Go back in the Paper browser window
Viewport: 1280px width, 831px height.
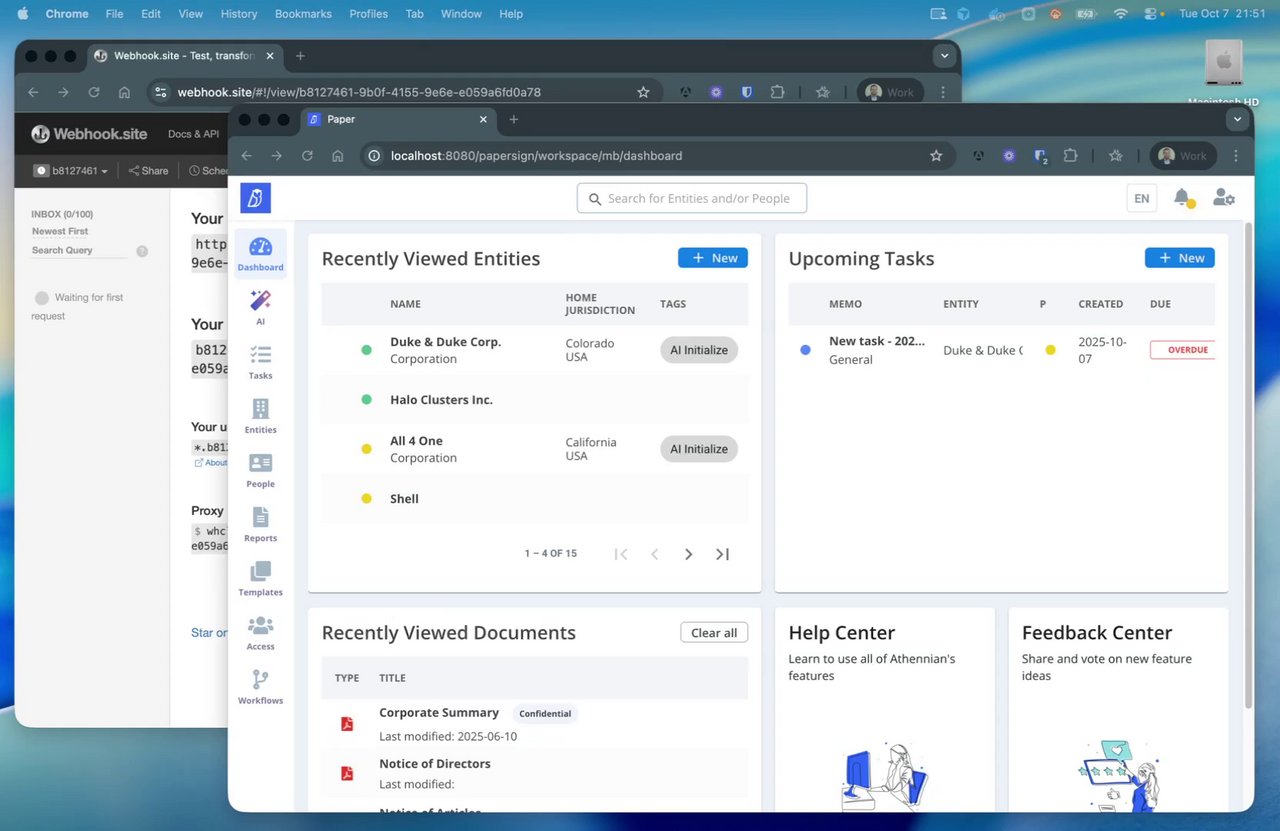tap(246, 156)
